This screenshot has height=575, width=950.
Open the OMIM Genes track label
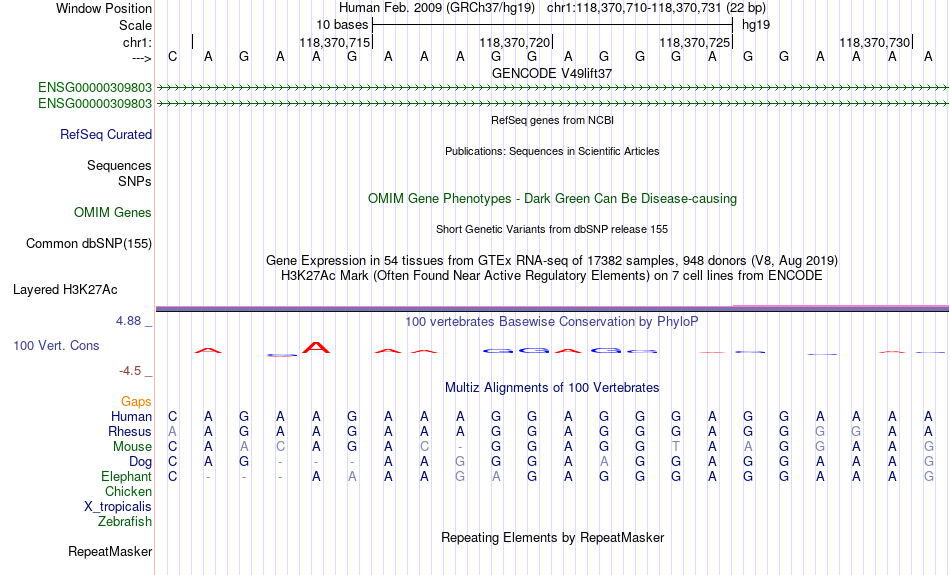(113, 213)
